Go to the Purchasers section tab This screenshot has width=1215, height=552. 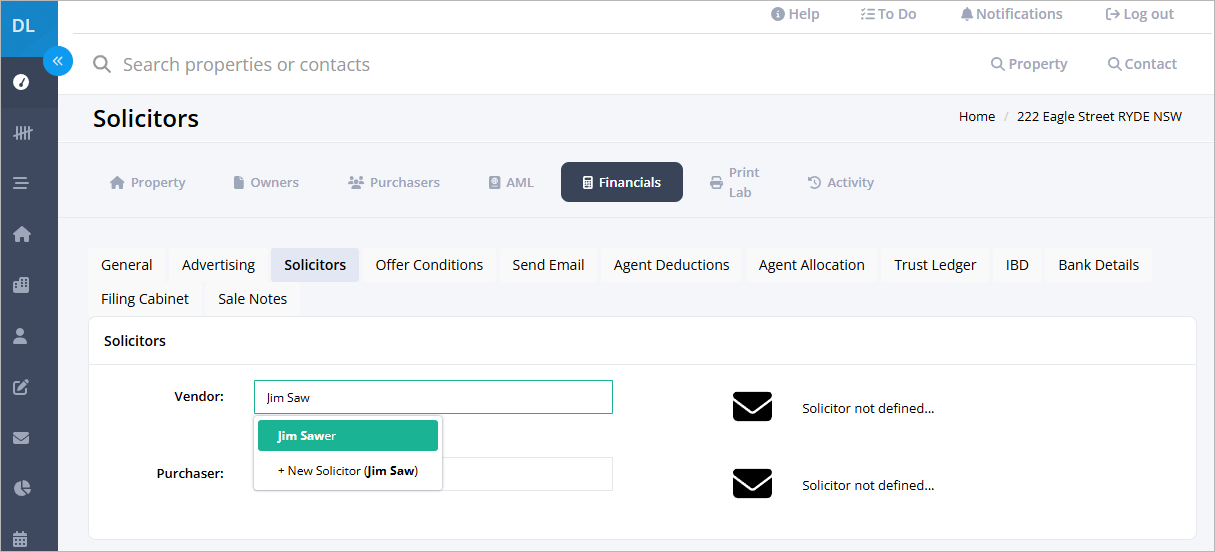394,182
